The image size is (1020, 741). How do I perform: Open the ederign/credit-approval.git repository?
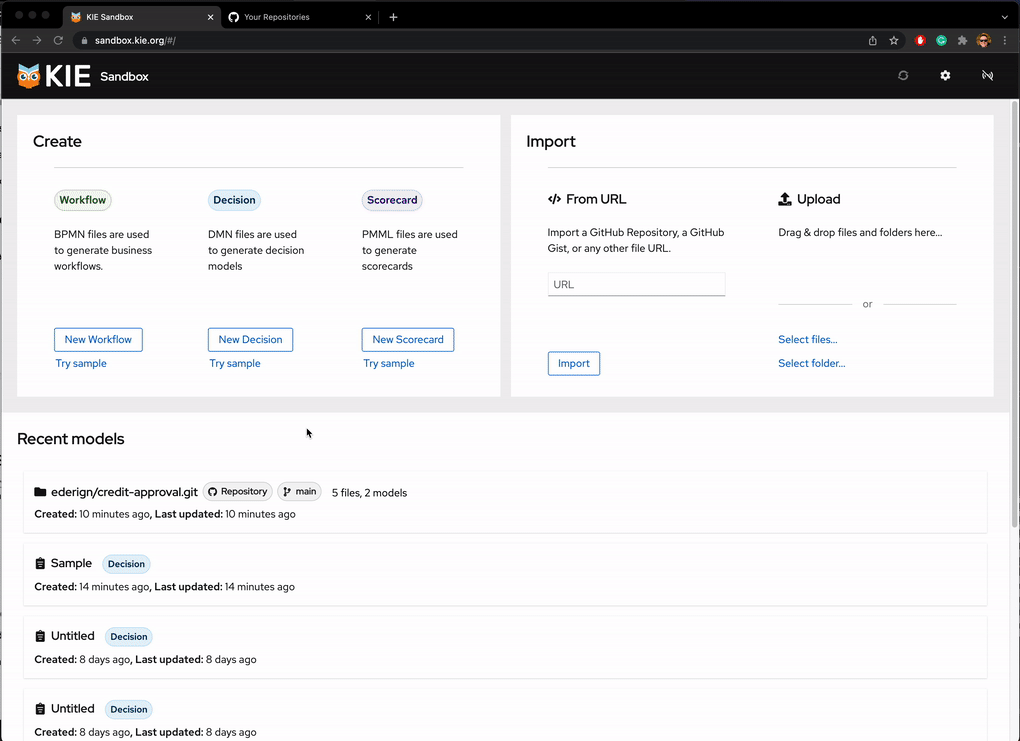(x=124, y=492)
